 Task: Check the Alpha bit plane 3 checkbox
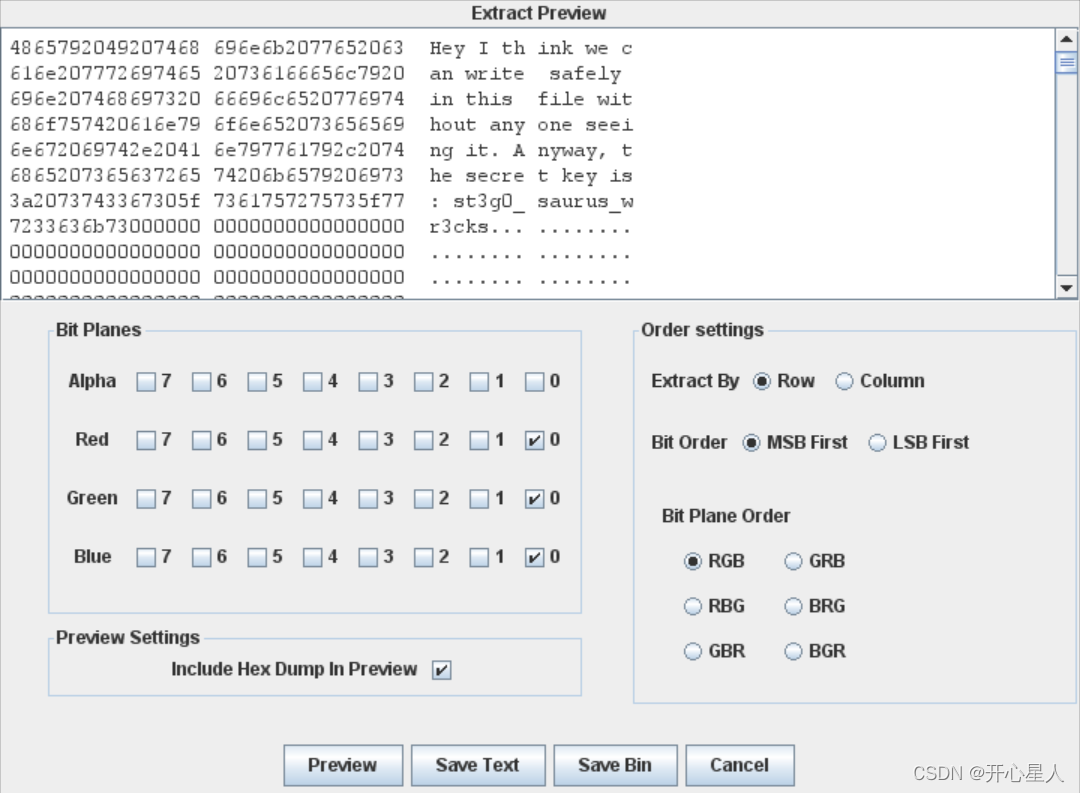tap(368, 382)
